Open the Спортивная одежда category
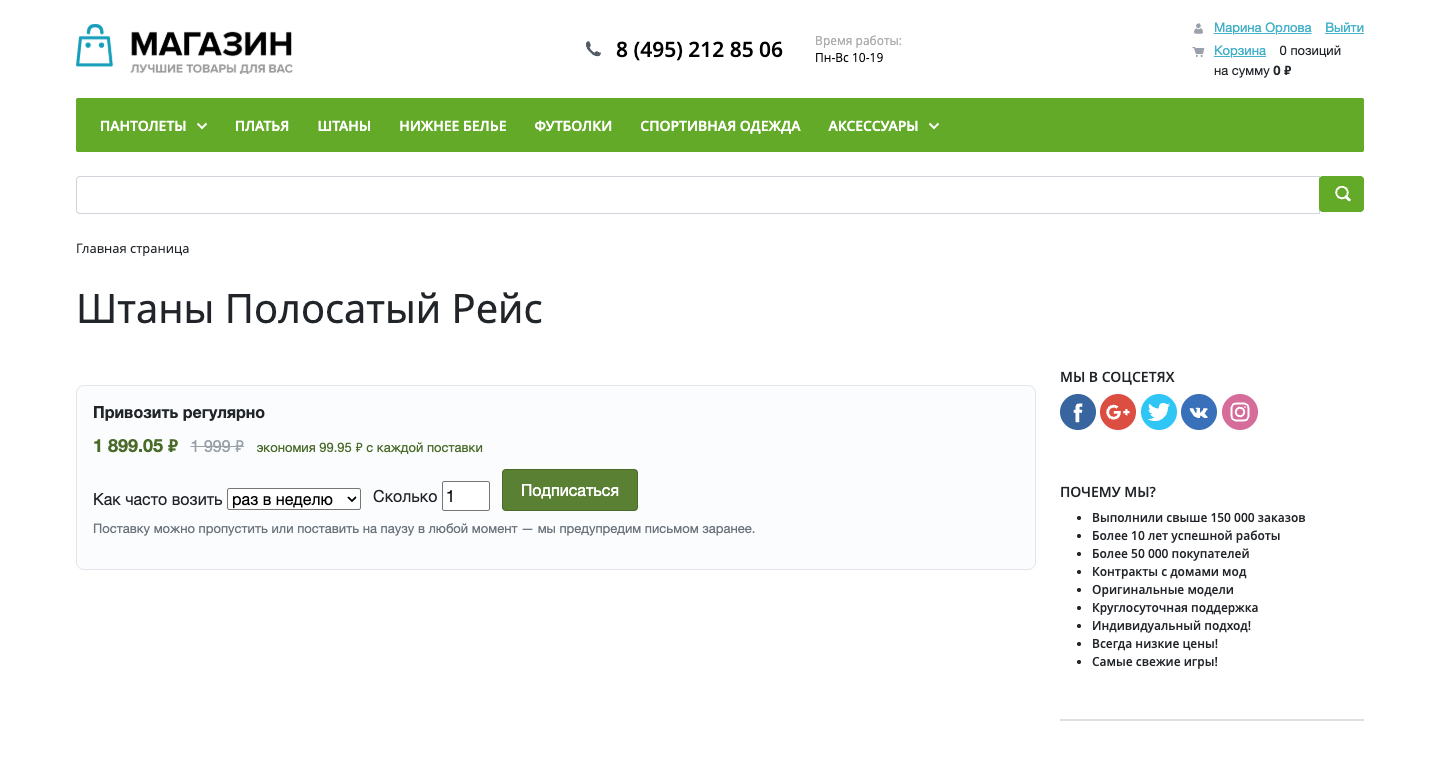 click(720, 126)
